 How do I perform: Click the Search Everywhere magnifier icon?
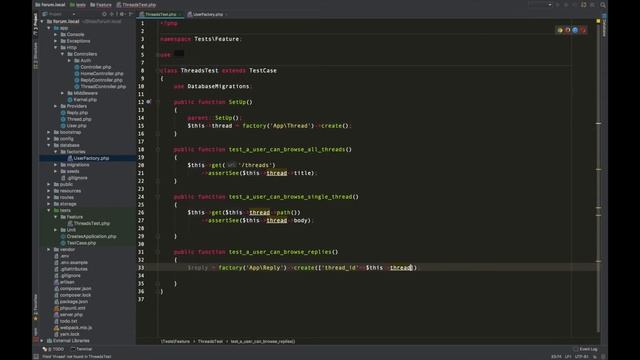click(x=603, y=5)
